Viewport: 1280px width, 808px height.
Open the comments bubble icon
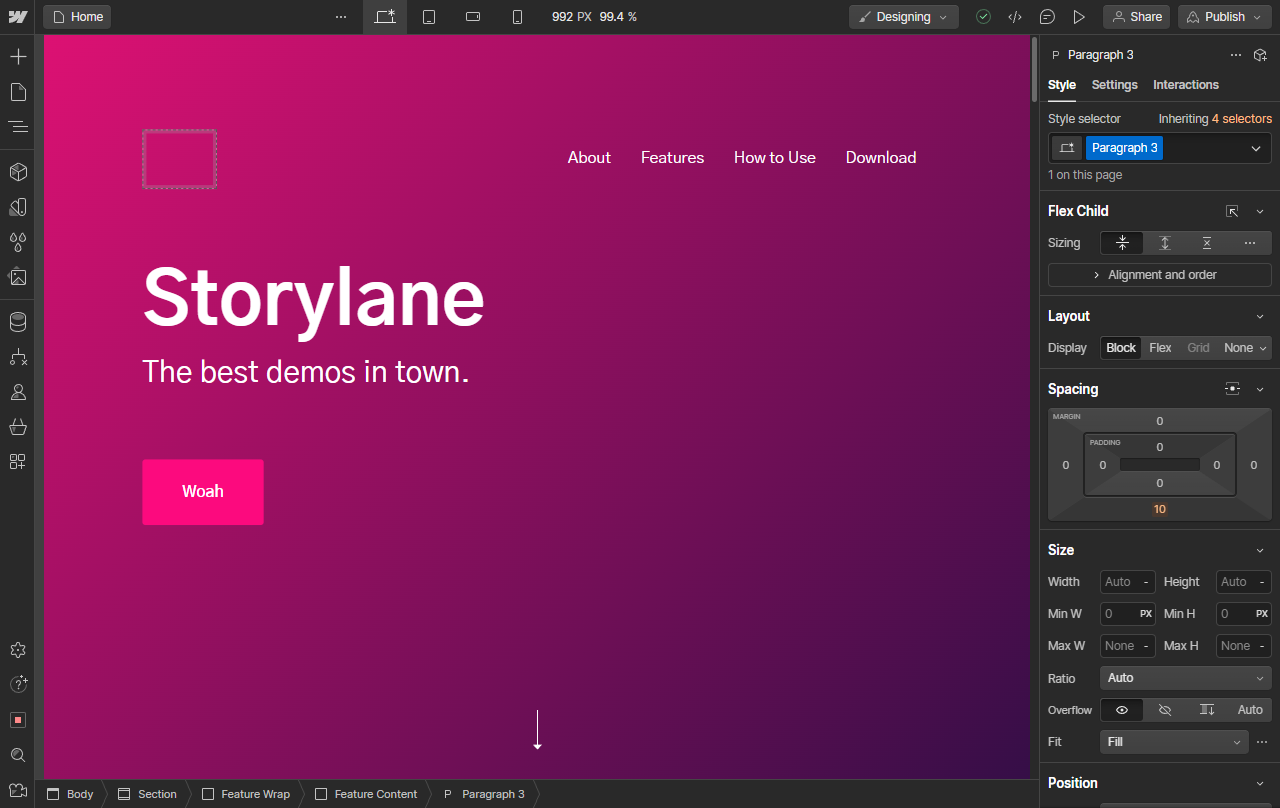coord(1047,17)
